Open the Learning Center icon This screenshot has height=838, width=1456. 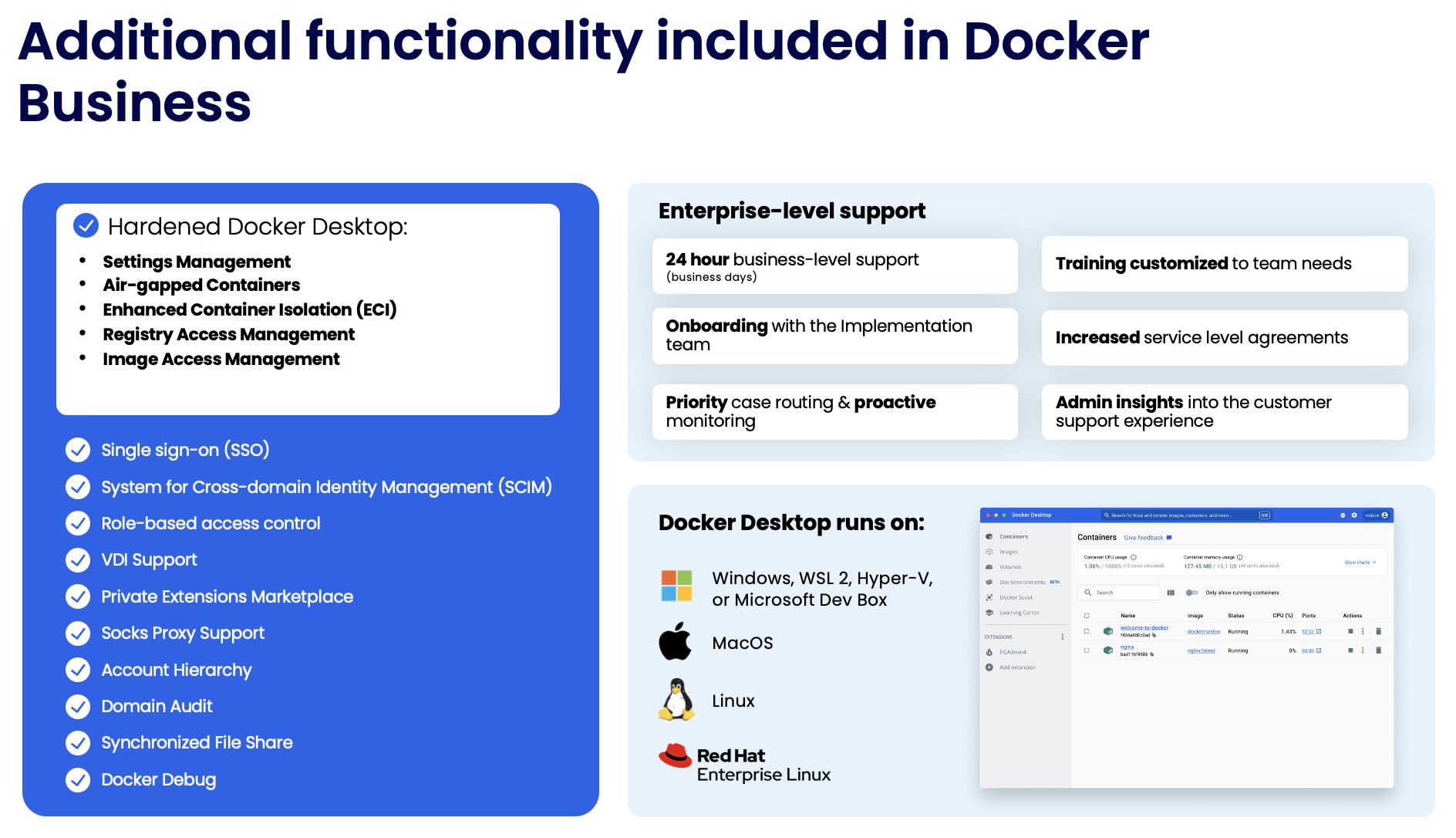click(x=989, y=613)
